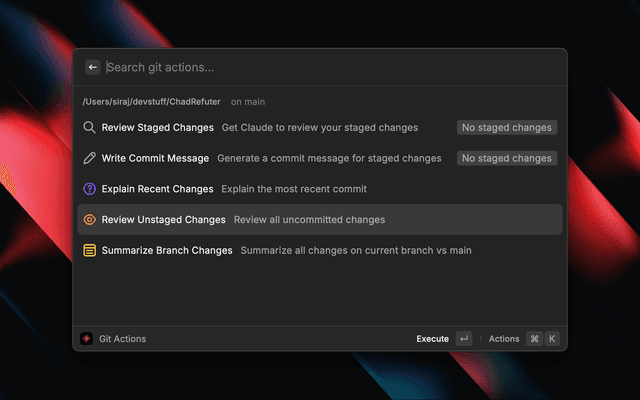Viewport: 640px width, 400px height.
Task: Choose the Explain Recent Changes action
Action: [157, 189]
